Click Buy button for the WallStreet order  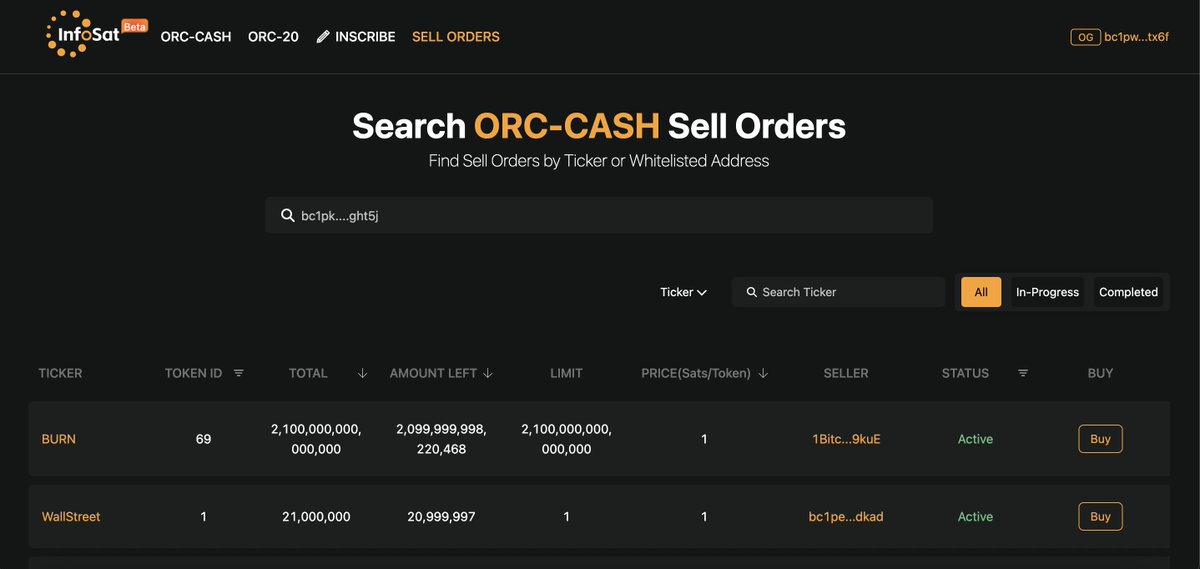[x=1100, y=517]
